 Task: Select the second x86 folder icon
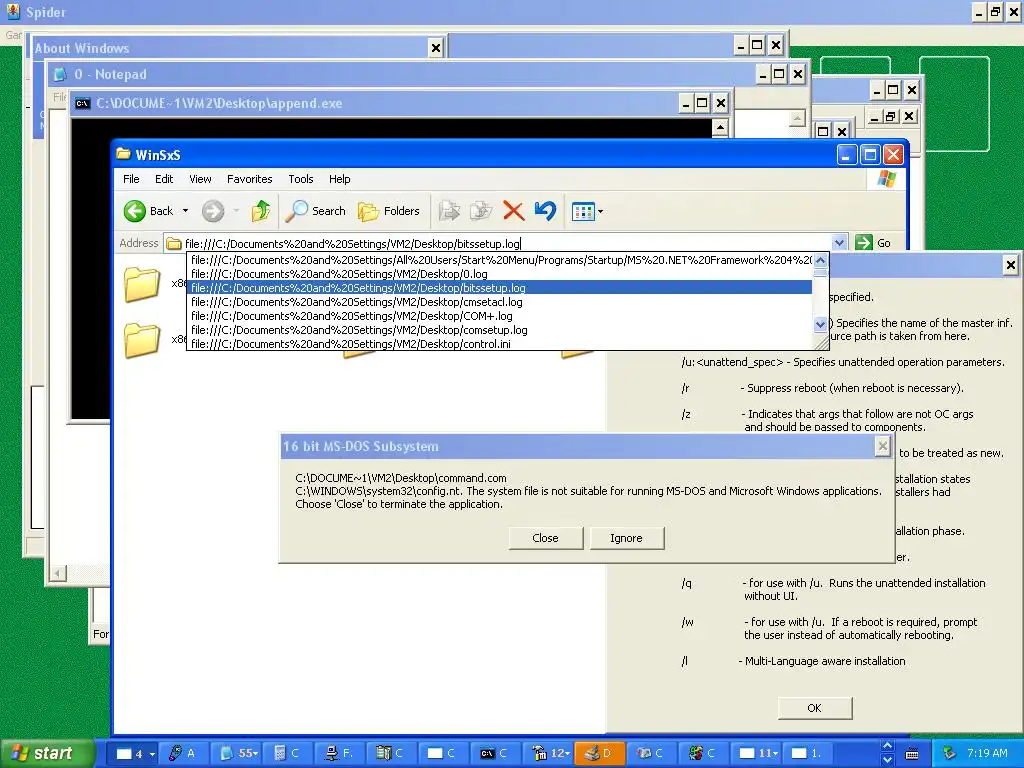coord(142,340)
